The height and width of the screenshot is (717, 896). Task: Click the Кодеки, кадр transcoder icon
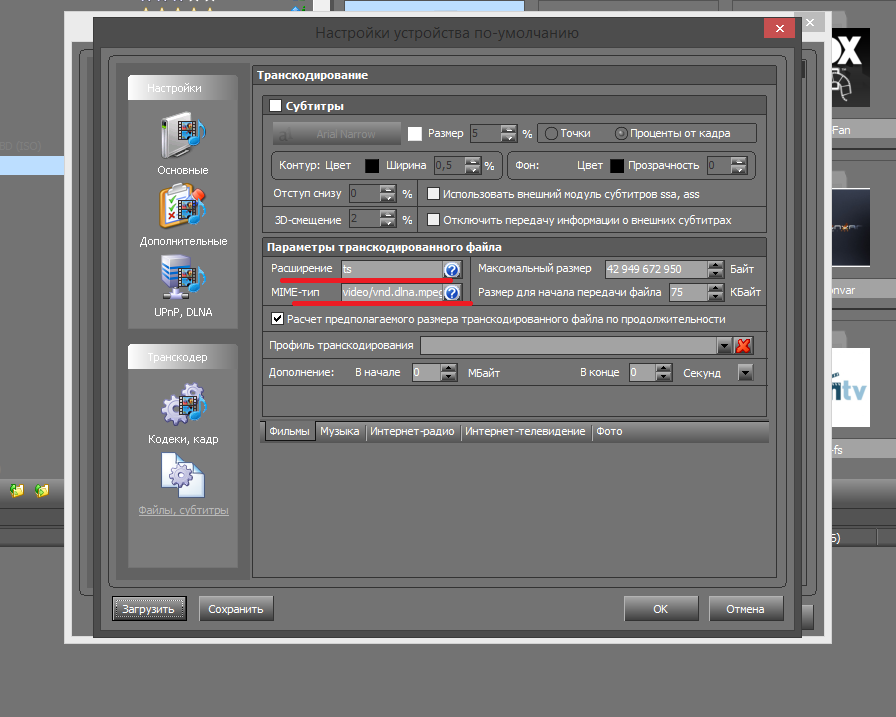point(182,406)
